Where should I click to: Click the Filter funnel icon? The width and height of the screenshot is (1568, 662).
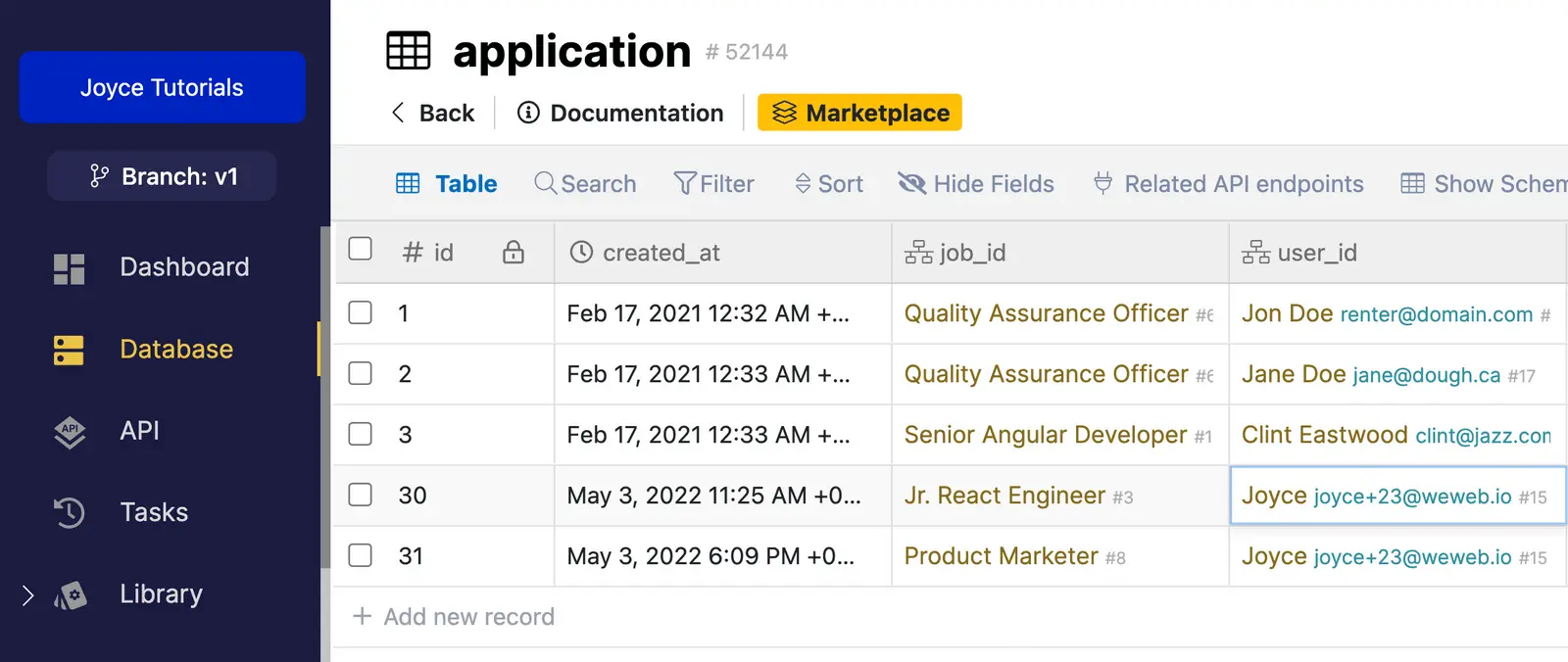point(684,183)
